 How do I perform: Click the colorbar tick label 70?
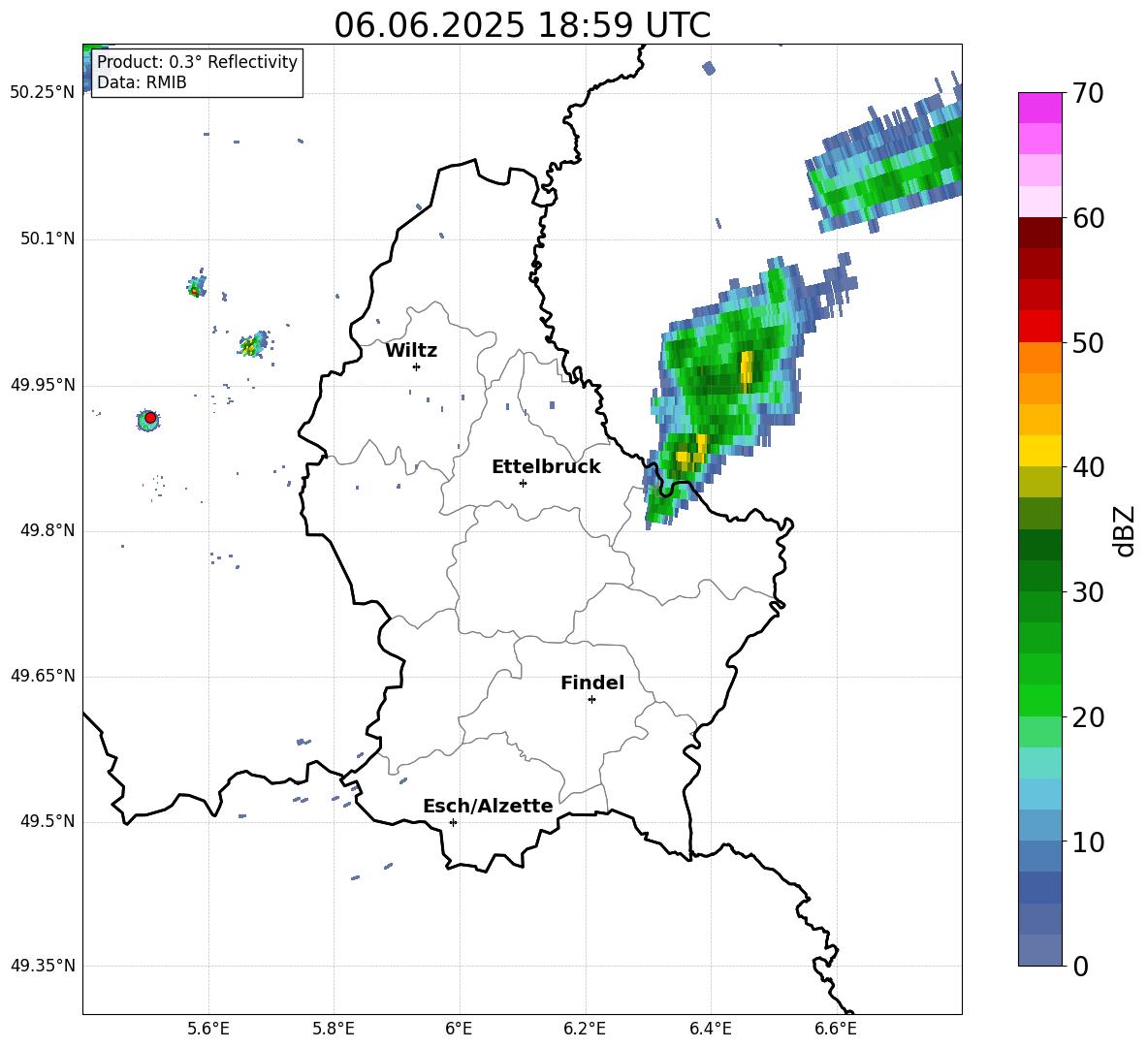pyautogui.click(x=1087, y=93)
